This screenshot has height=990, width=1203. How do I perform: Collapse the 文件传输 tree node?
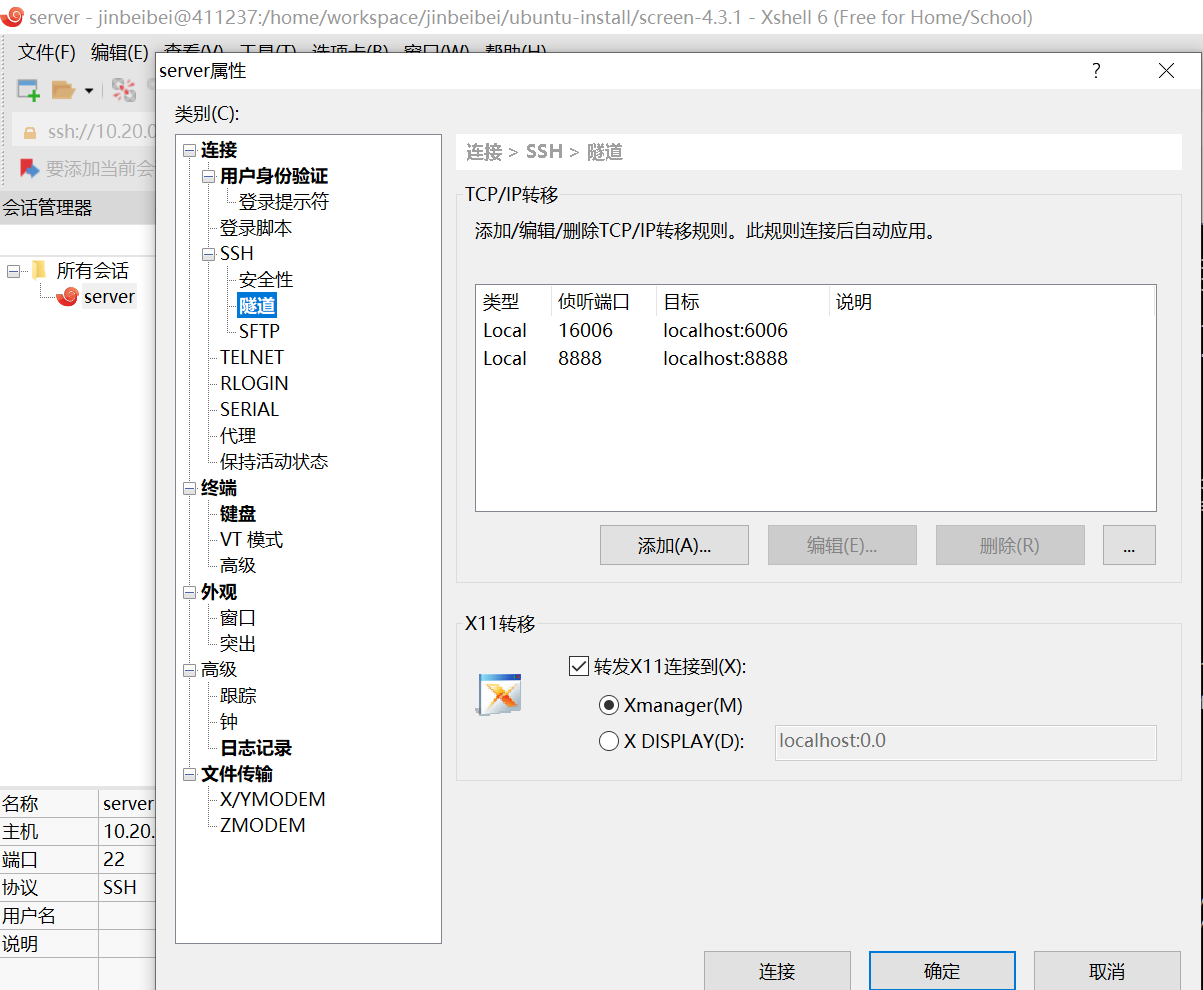point(190,774)
